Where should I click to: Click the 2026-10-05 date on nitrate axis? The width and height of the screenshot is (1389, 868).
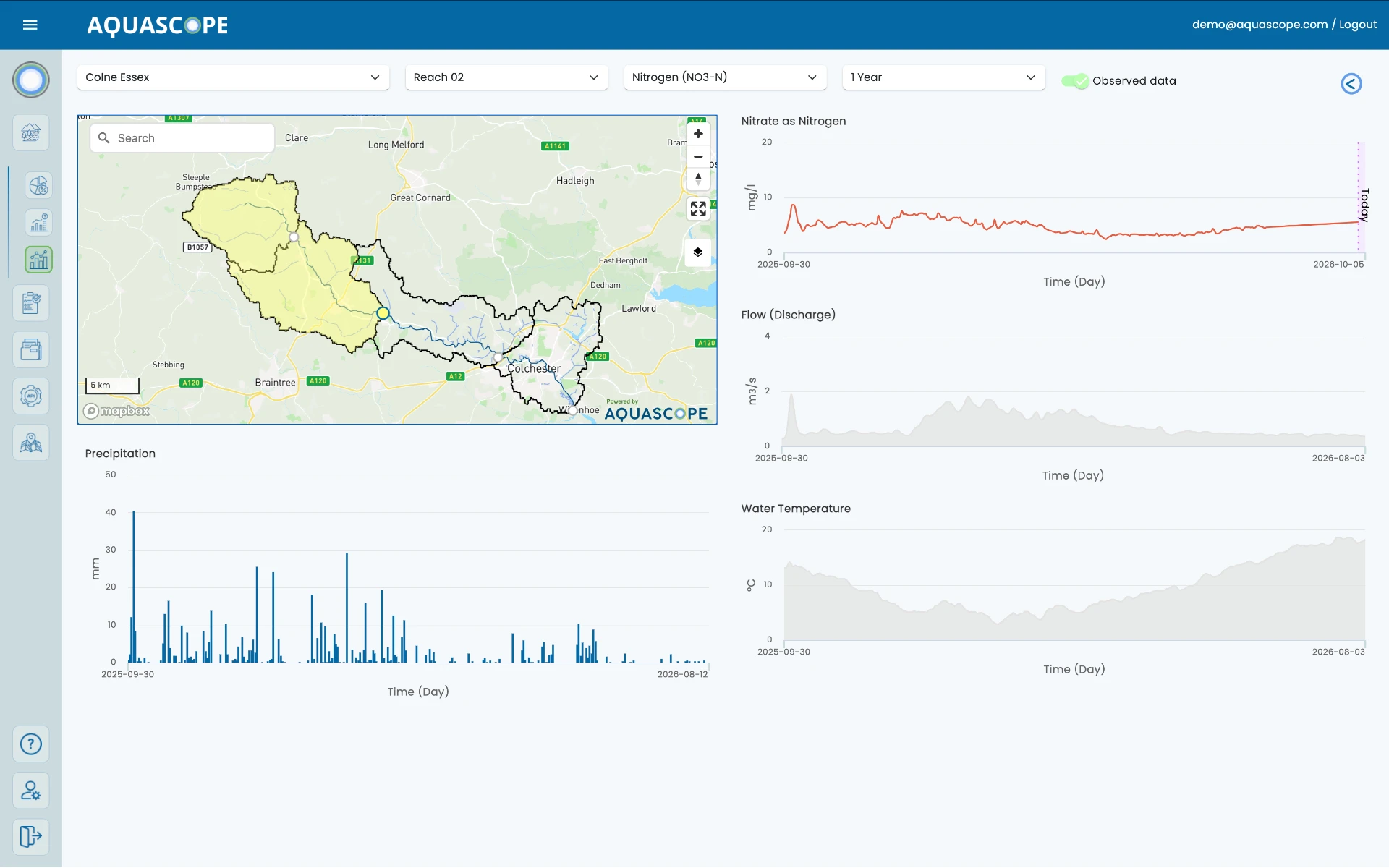point(1338,265)
